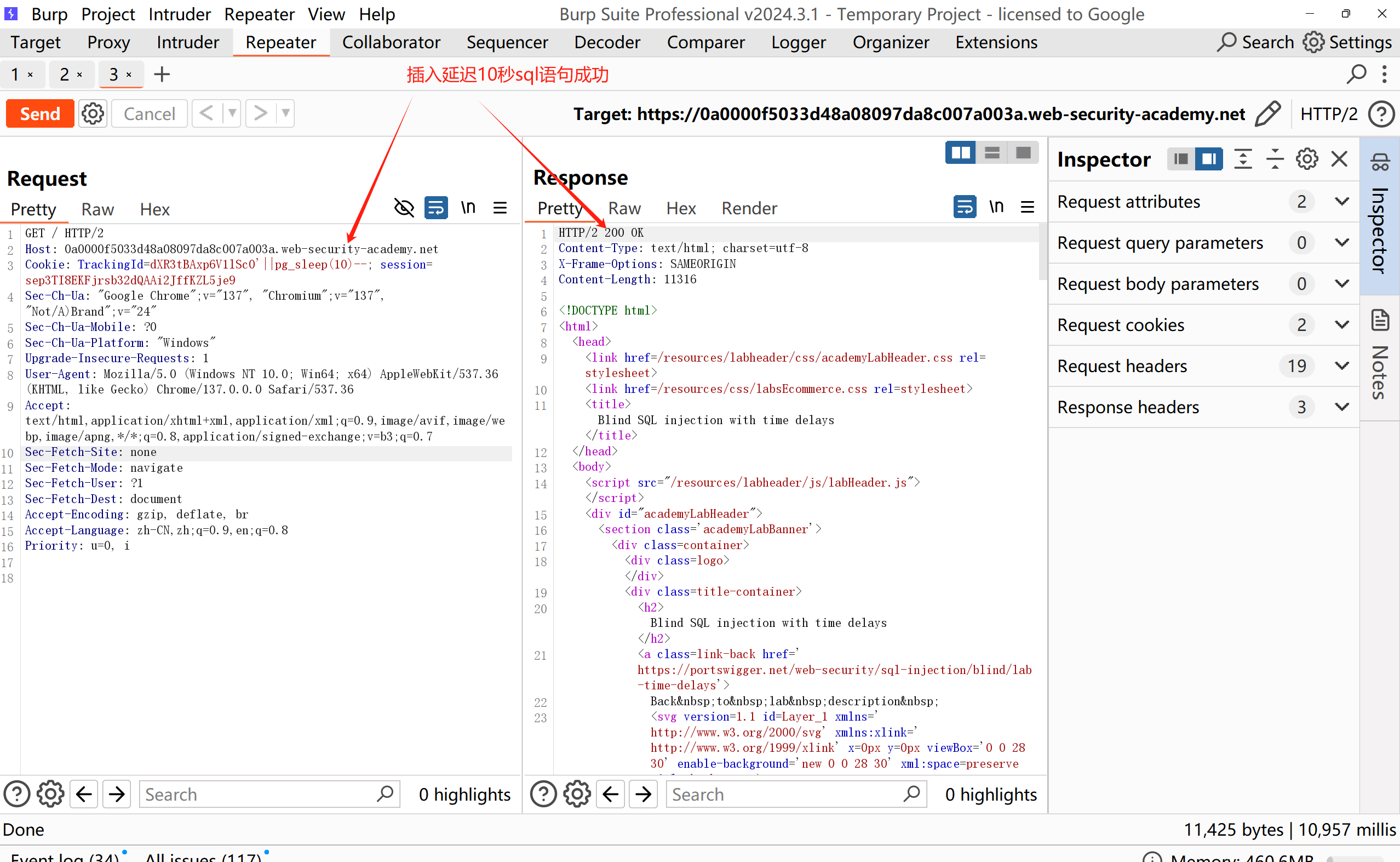Toggle request line wrap icon
This screenshot has height=862, width=1400.
point(436,208)
